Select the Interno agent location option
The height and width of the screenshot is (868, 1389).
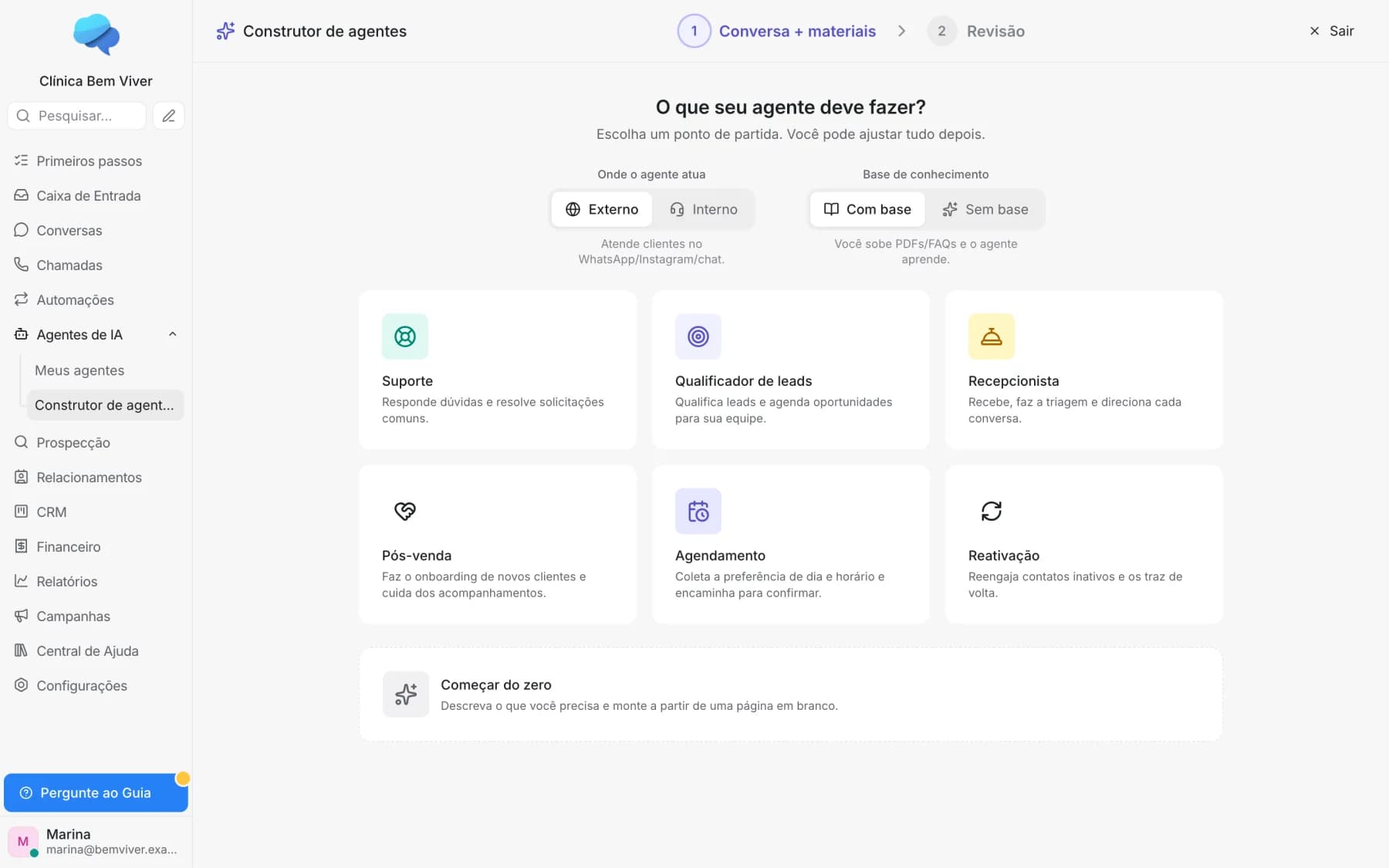coord(703,209)
